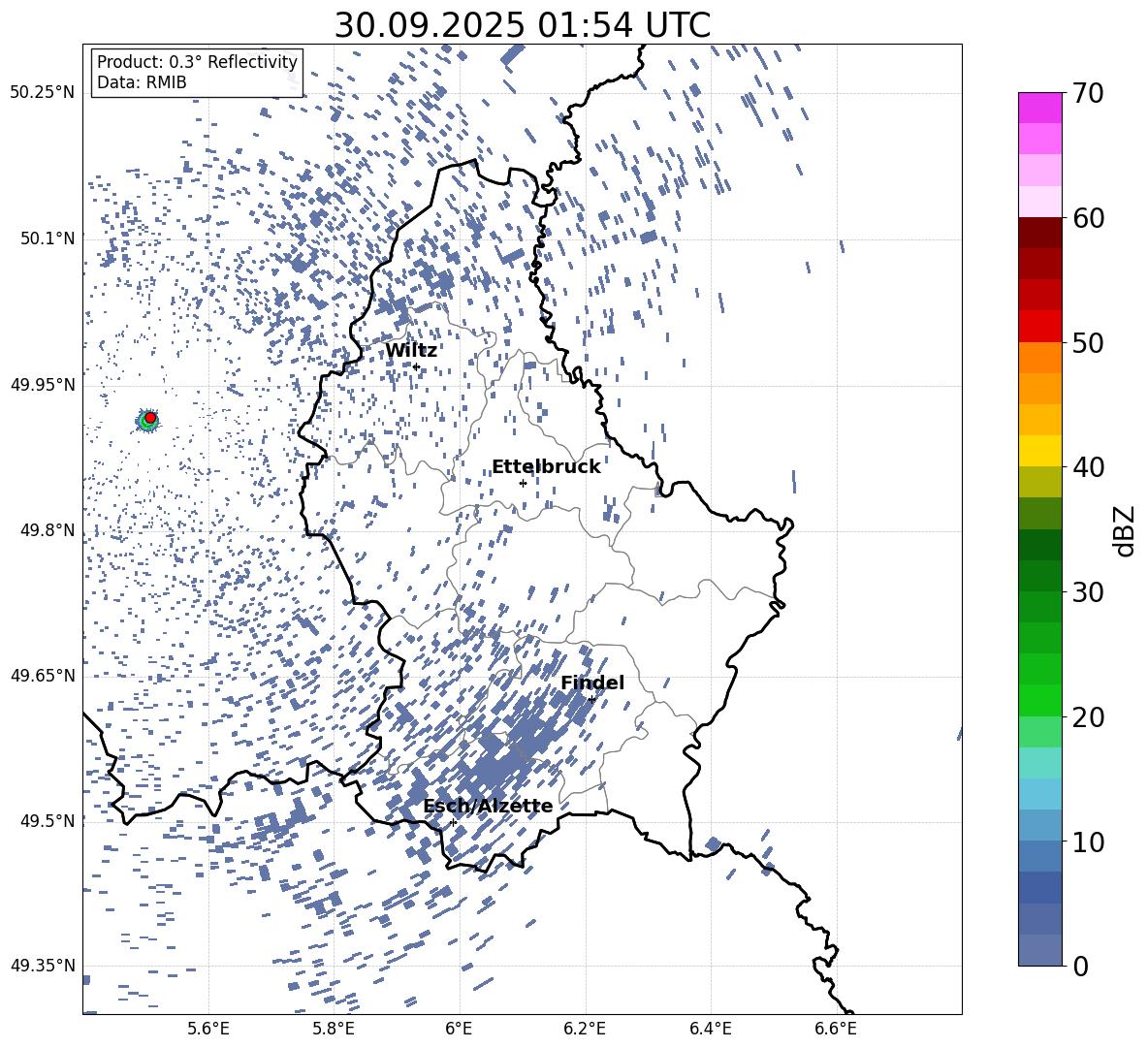
Task: Click the Esch/Alzette station cross marker
Action: (453, 822)
